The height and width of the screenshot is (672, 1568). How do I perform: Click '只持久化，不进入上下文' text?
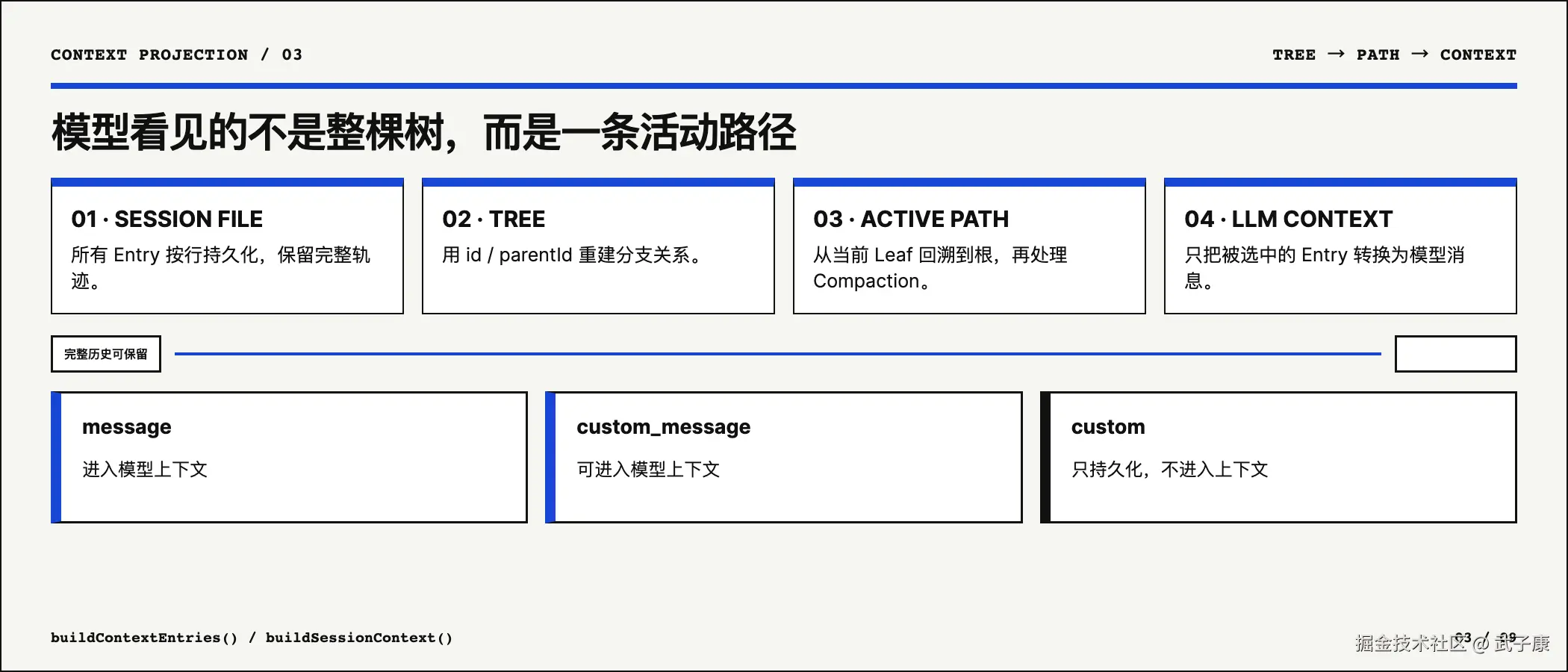tap(1170, 469)
